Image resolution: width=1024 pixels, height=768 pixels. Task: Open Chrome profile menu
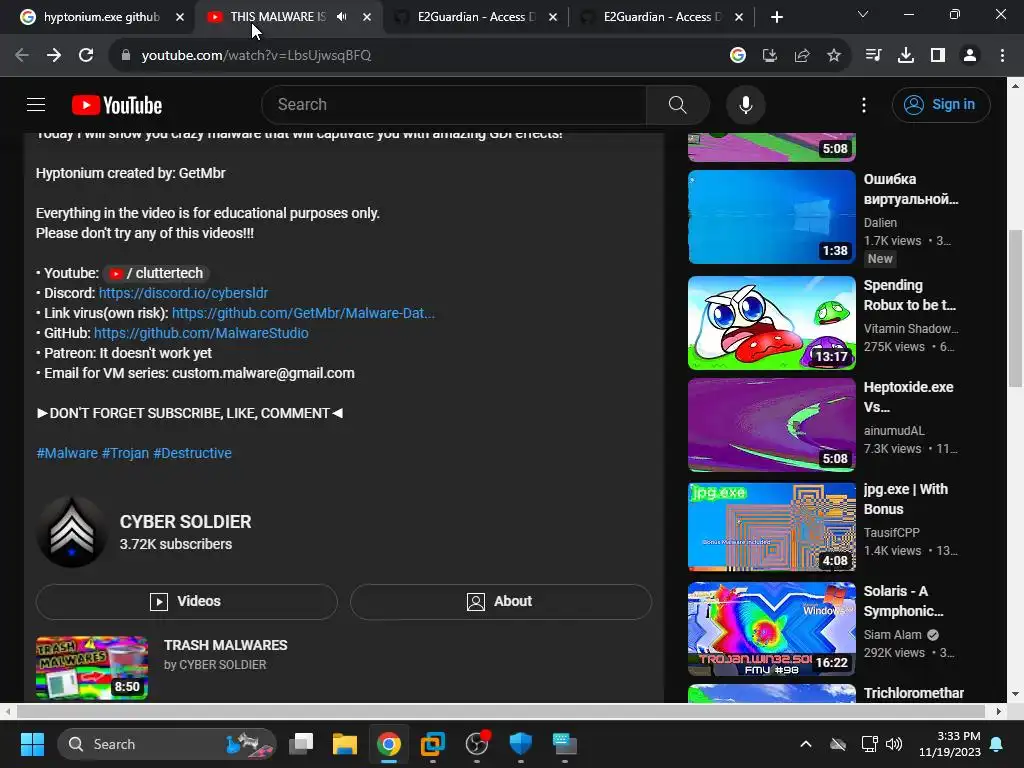(x=970, y=56)
